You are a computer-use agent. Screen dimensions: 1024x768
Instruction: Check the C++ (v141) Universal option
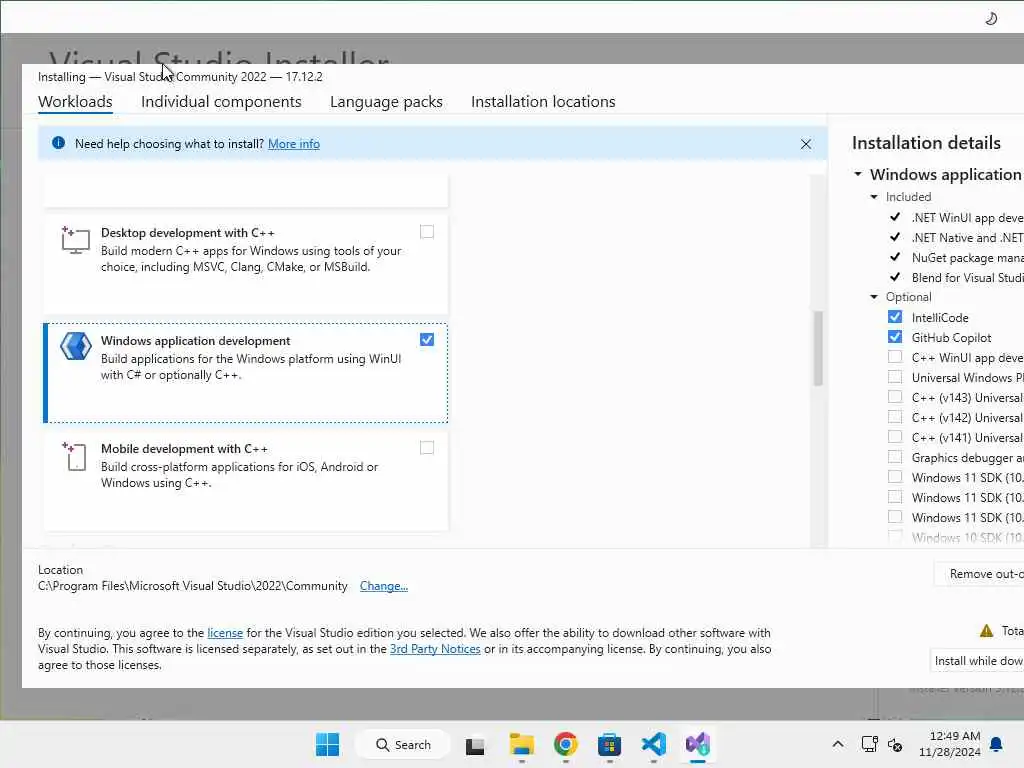click(x=895, y=437)
